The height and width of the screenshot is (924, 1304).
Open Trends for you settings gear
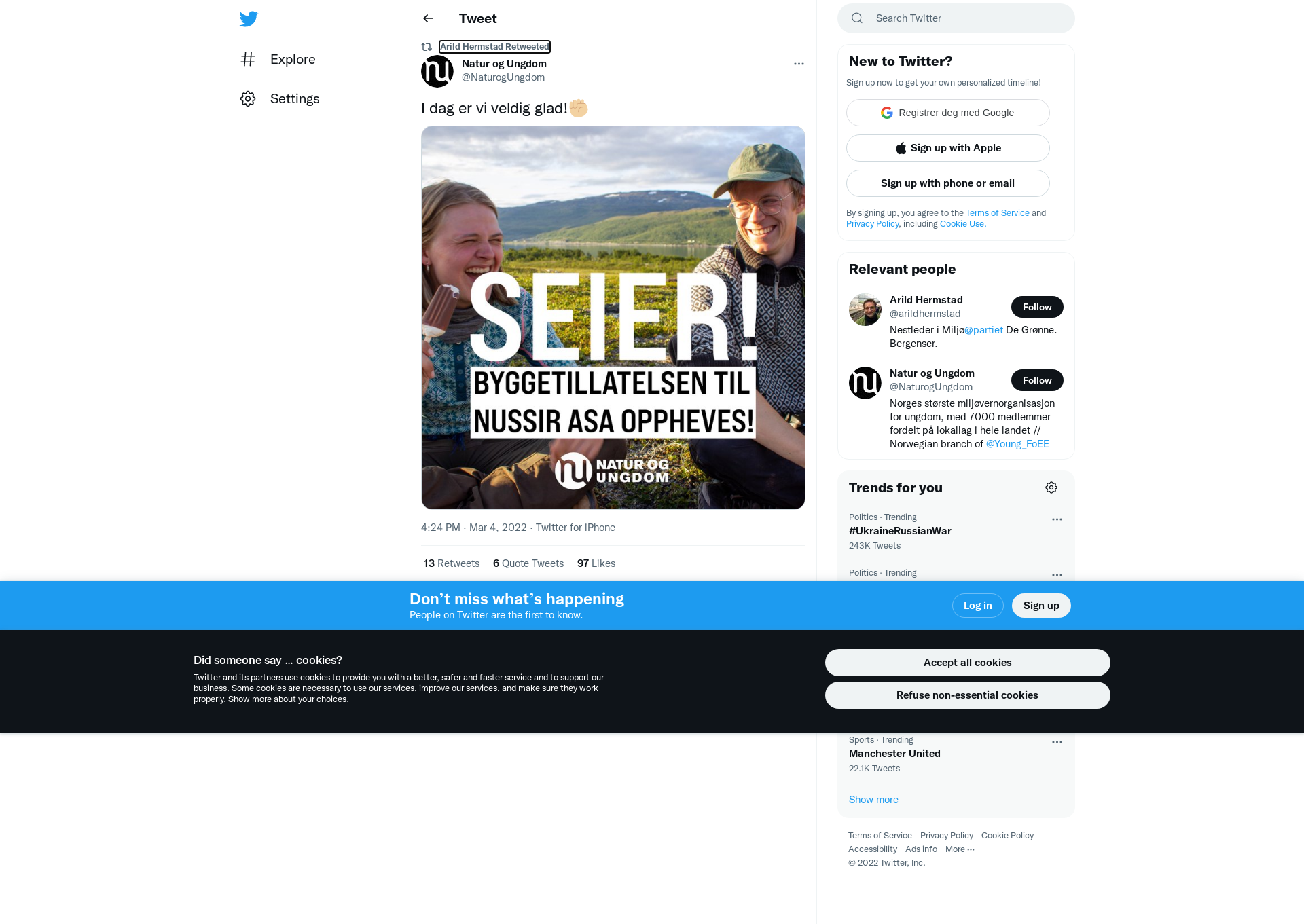coord(1051,487)
